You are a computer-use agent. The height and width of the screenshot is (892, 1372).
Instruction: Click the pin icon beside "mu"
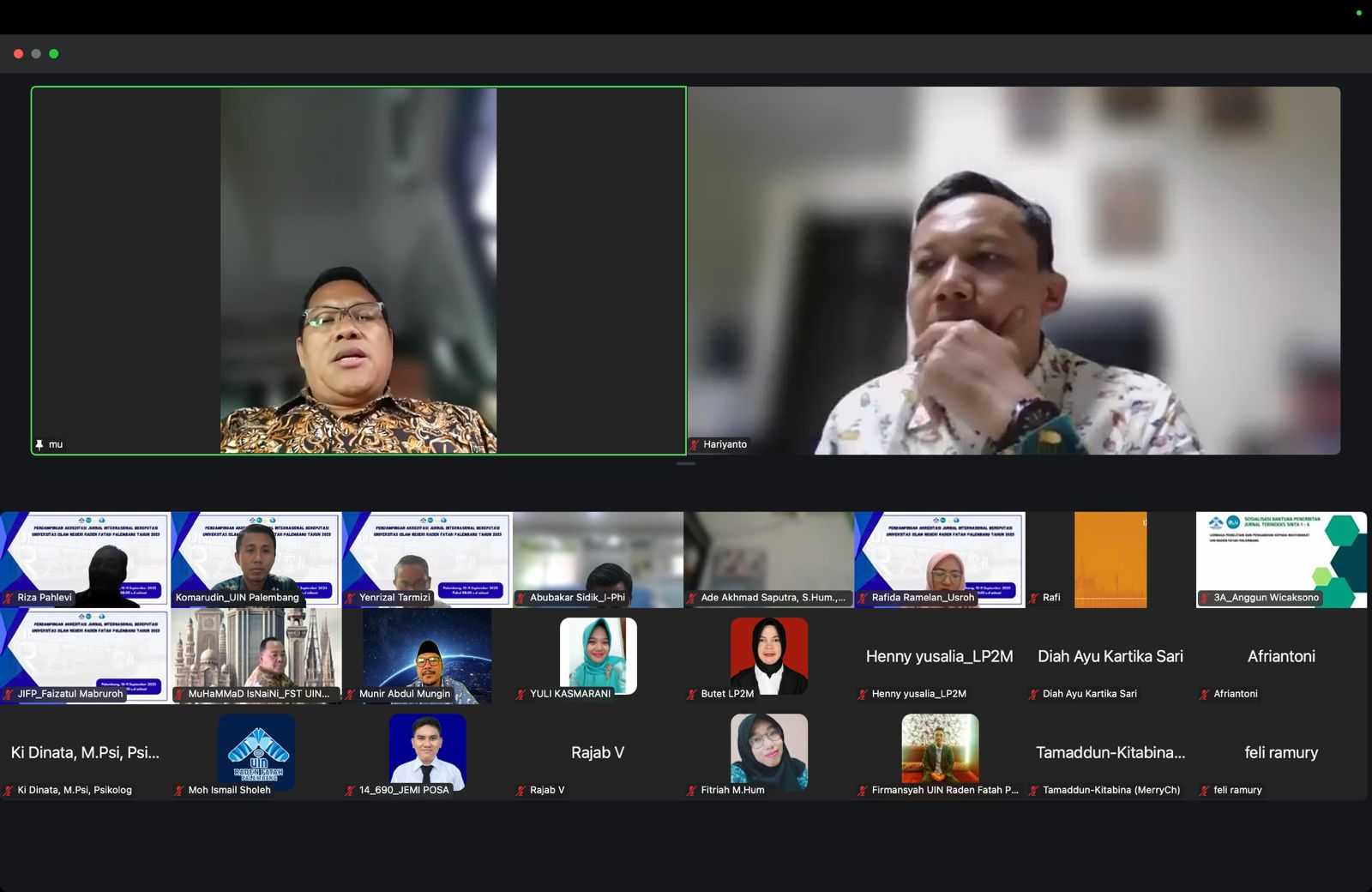(39, 444)
